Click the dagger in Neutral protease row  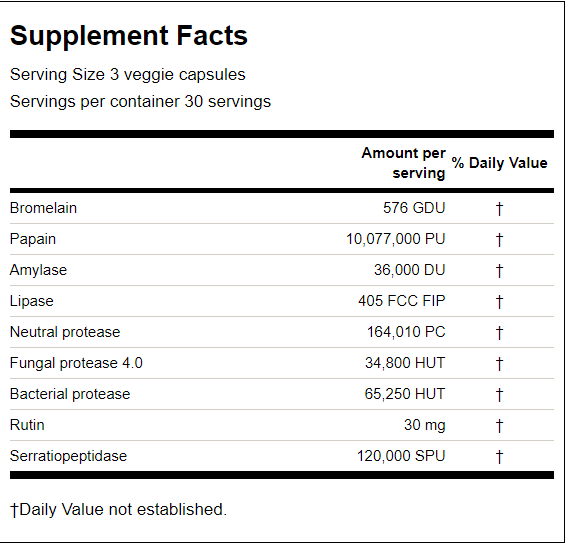pos(499,333)
